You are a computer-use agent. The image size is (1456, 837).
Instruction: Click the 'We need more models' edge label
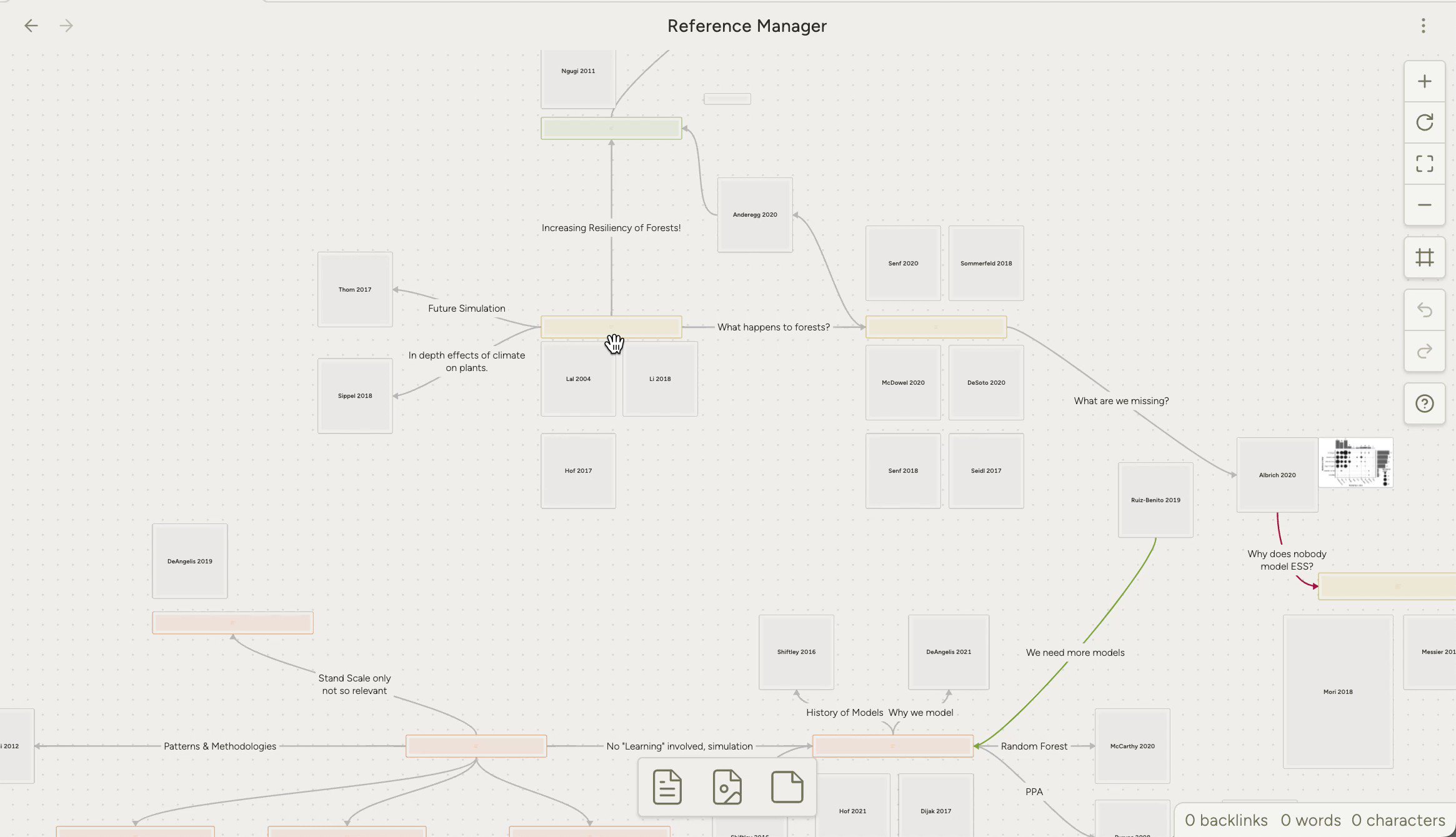(1075, 653)
